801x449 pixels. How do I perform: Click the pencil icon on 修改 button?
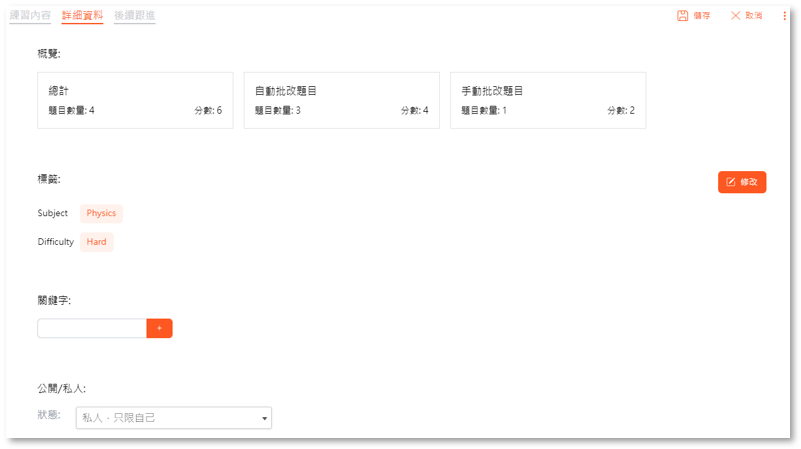point(731,182)
